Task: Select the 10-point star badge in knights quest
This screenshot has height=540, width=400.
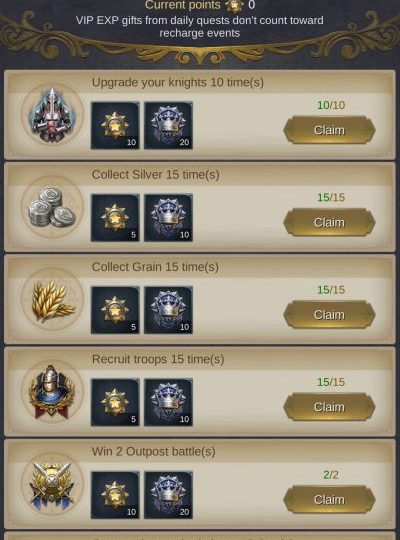Action: (115, 125)
